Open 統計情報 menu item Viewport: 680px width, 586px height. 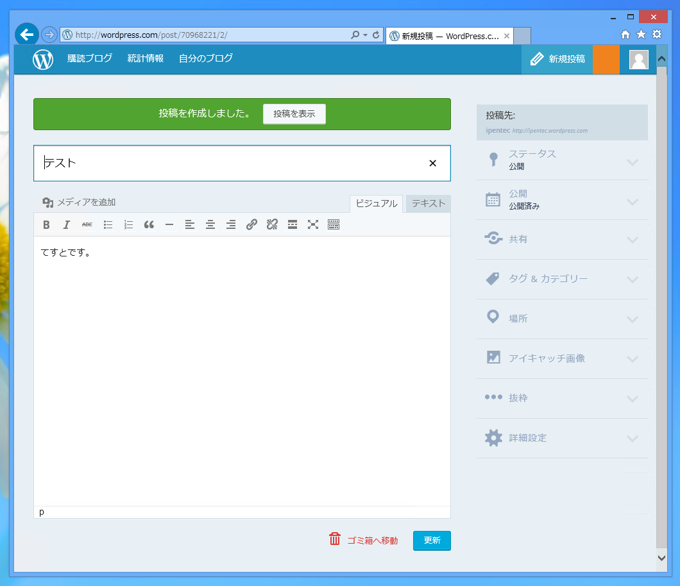point(145,58)
